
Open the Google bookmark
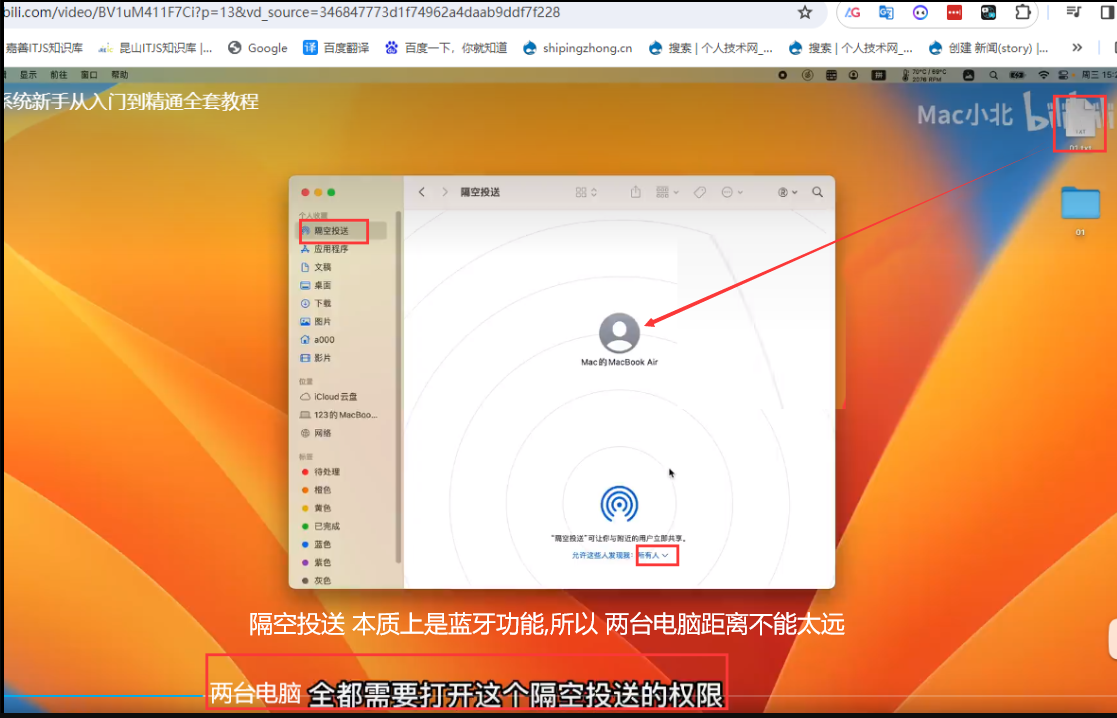(258, 48)
